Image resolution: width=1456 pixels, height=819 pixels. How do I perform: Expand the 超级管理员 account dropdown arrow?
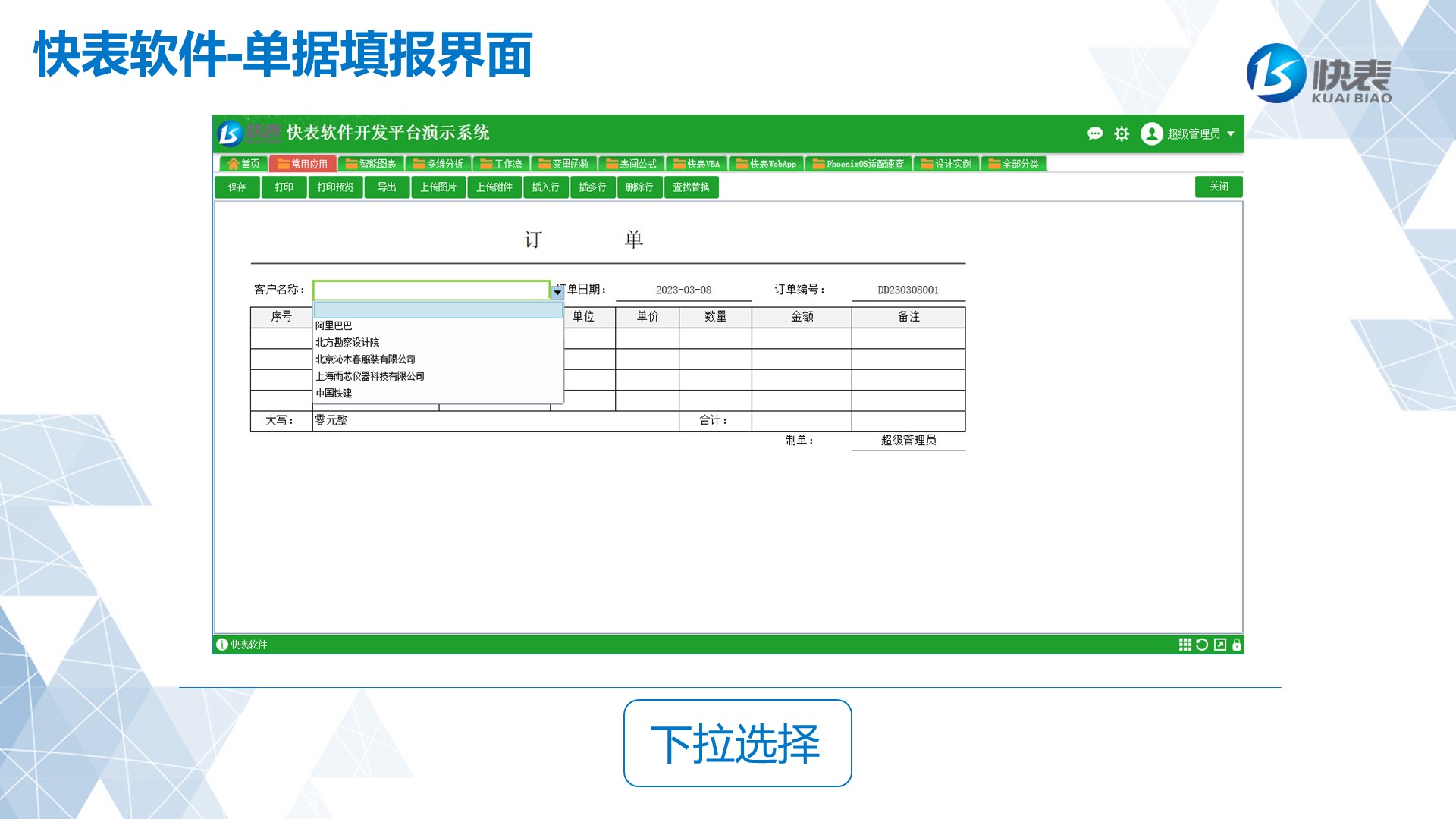click(1231, 133)
